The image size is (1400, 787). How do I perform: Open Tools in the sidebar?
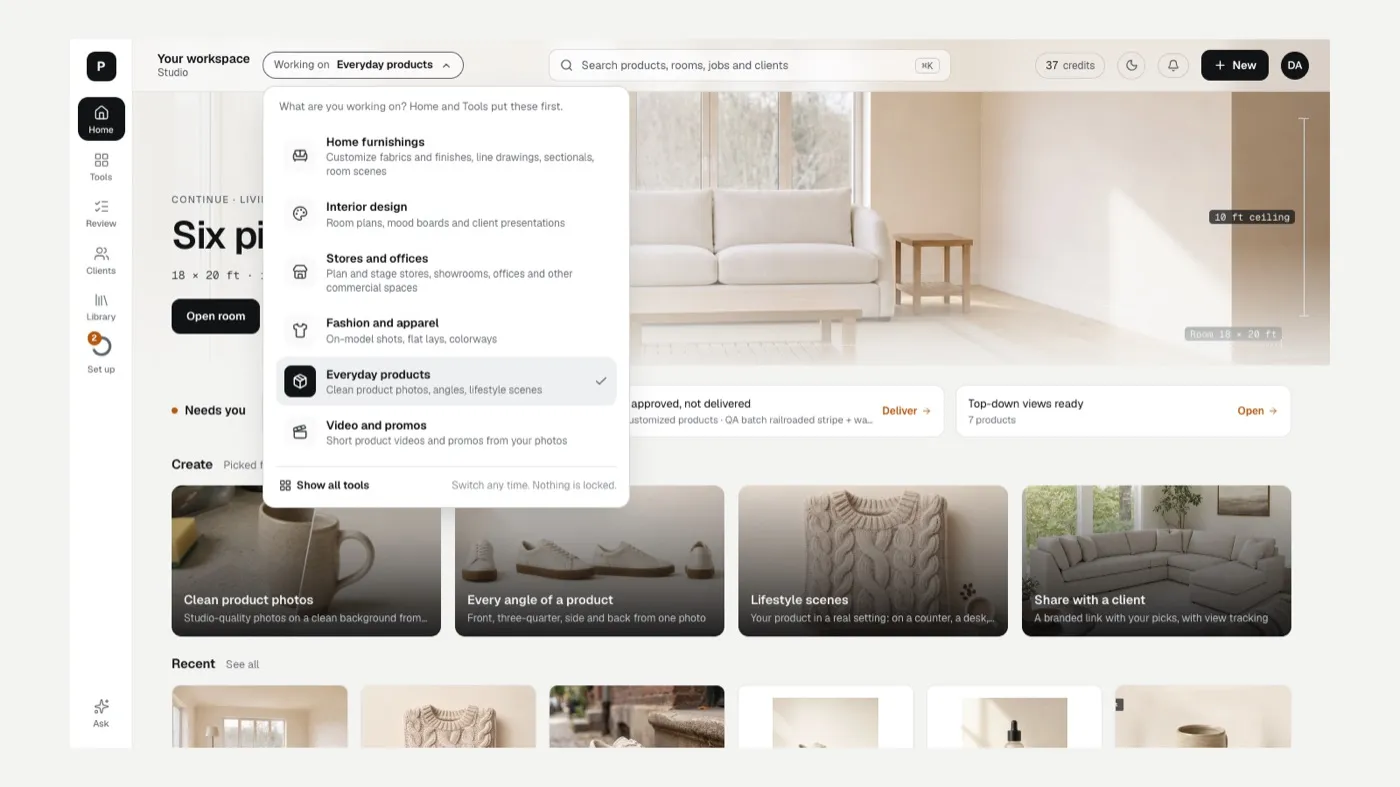[x=101, y=166]
